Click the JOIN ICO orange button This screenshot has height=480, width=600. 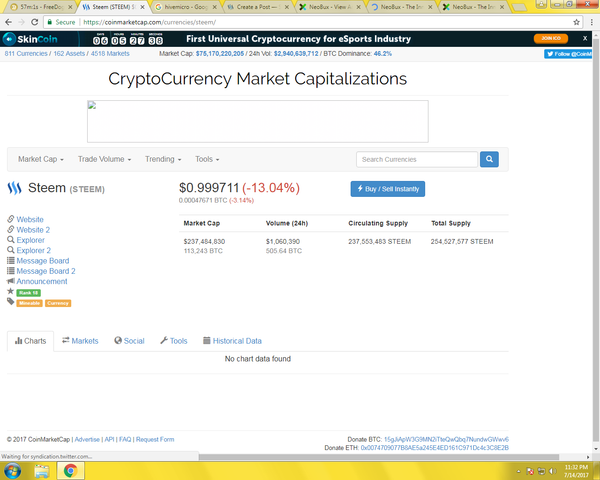coord(551,38)
